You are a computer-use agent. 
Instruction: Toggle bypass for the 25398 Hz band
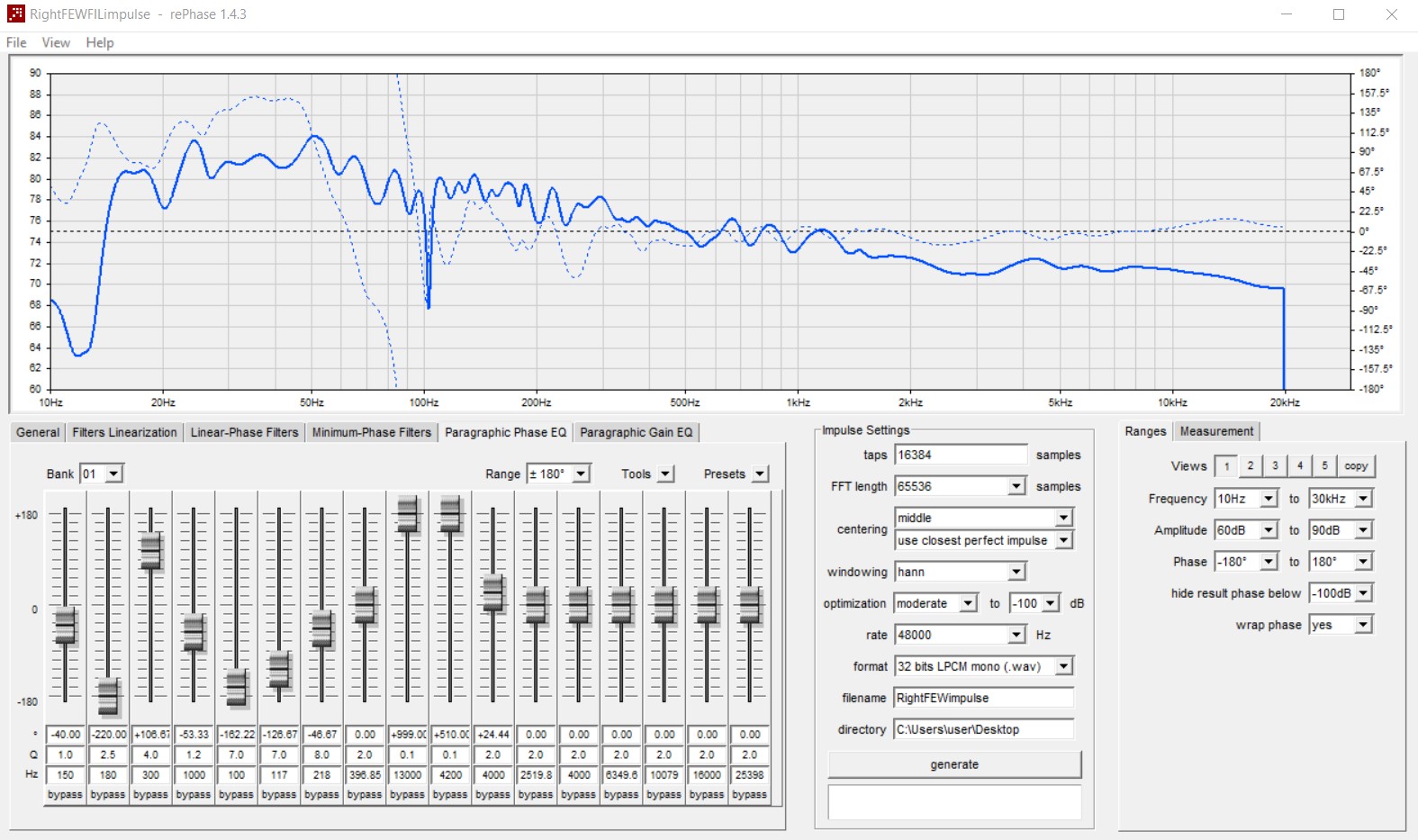pos(749,795)
